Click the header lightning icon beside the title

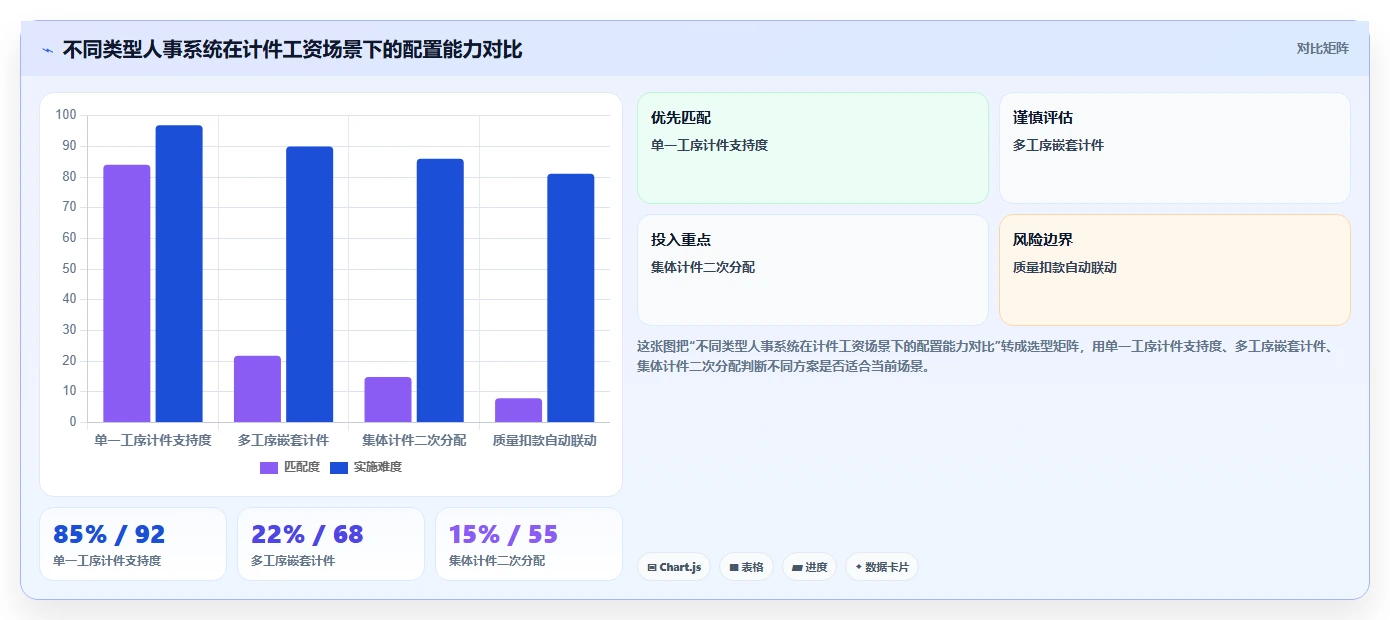(x=47, y=50)
